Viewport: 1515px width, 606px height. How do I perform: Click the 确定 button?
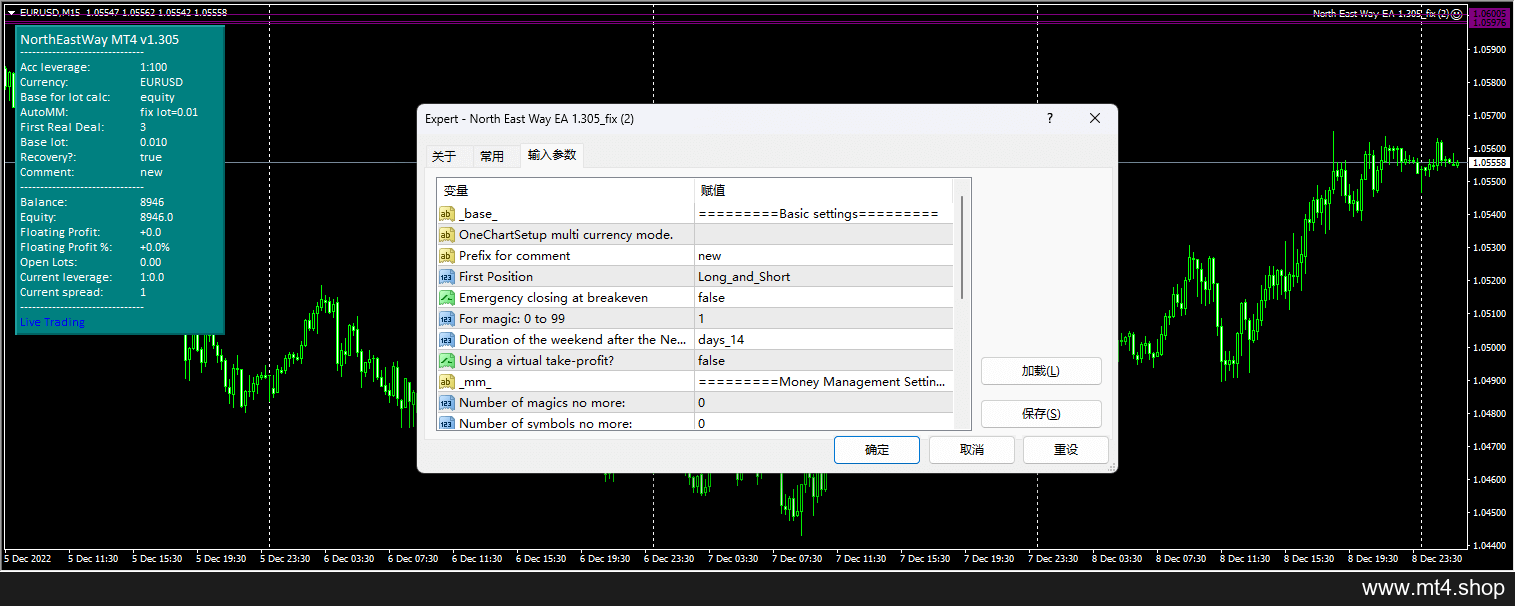[x=877, y=450]
